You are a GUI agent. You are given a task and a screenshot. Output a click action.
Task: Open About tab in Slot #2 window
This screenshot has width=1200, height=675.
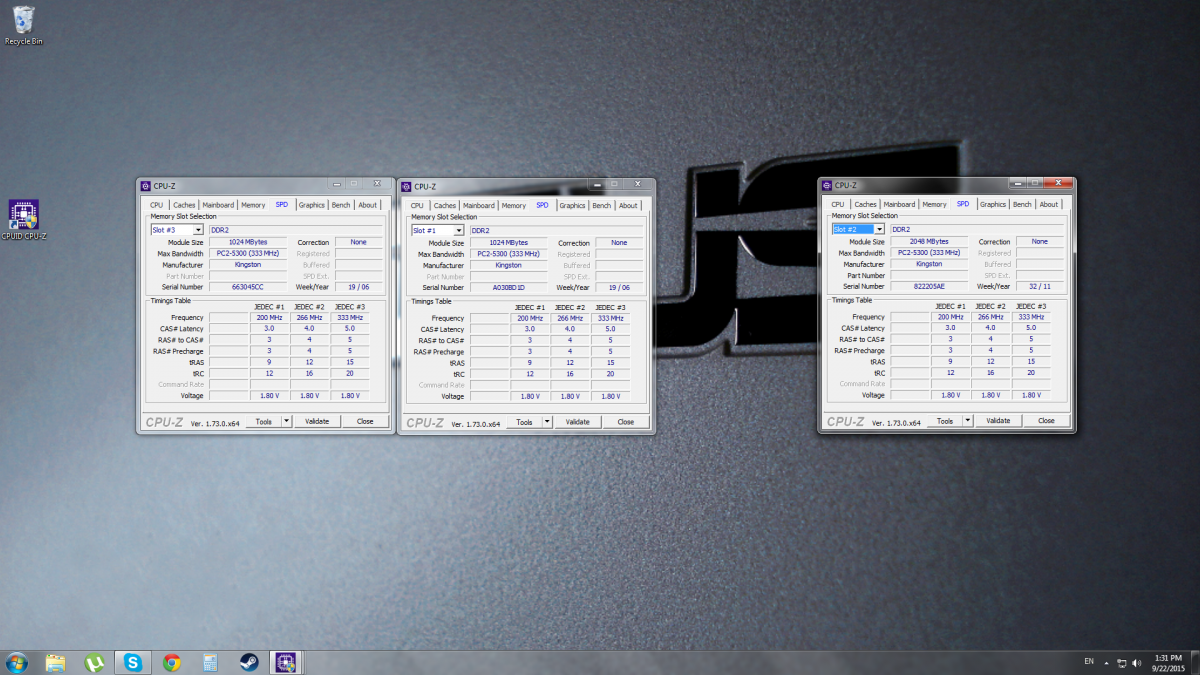(x=1049, y=204)
